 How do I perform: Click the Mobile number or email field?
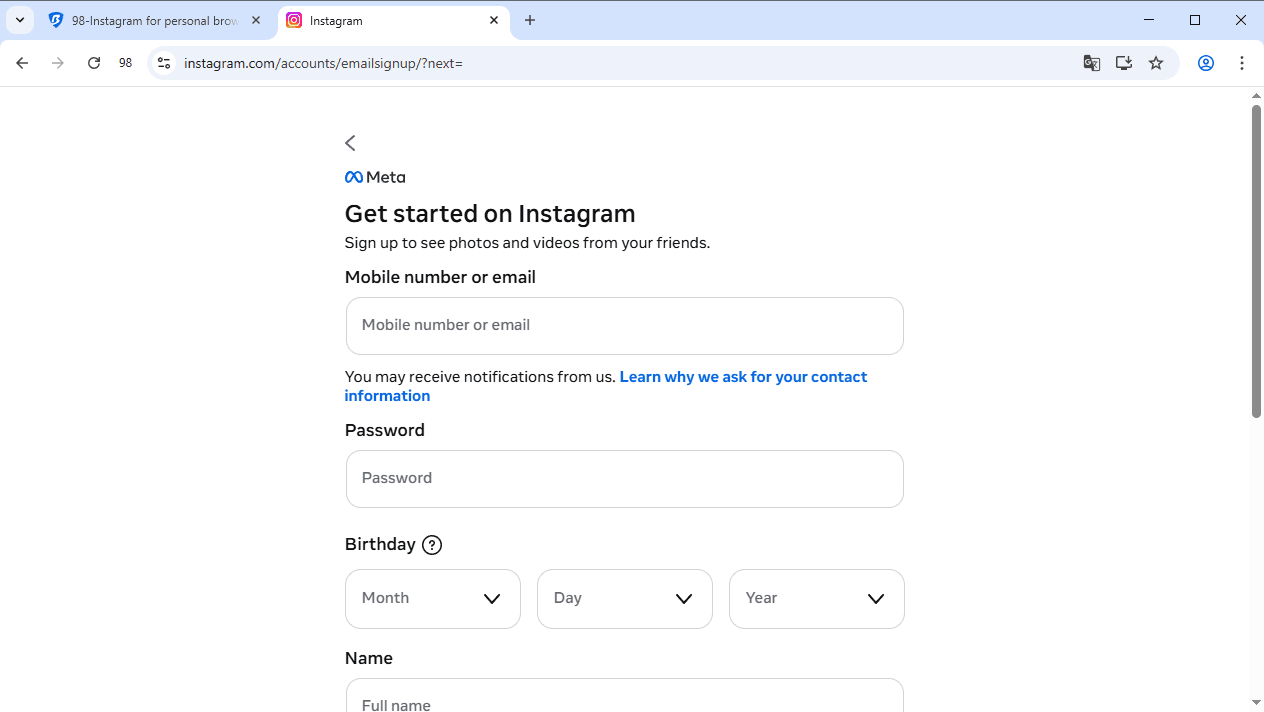pos(624,325)
